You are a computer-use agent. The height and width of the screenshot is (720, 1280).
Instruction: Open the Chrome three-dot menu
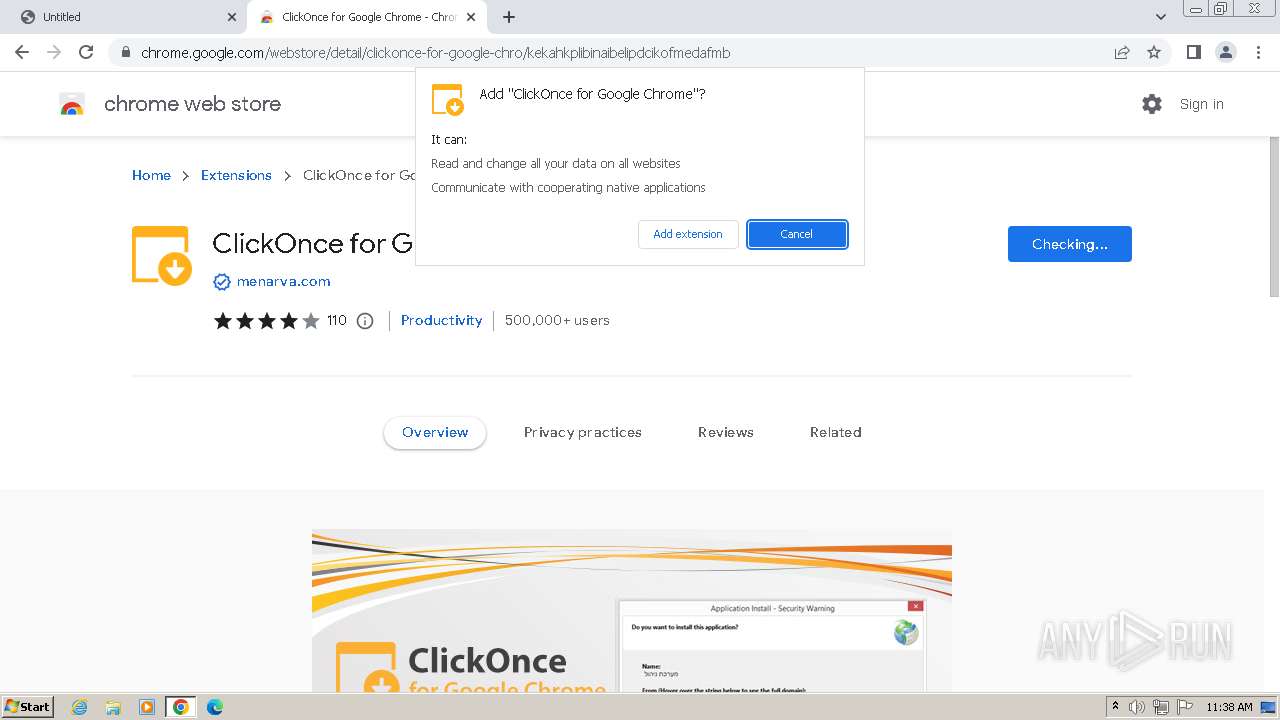[1258, 52]
